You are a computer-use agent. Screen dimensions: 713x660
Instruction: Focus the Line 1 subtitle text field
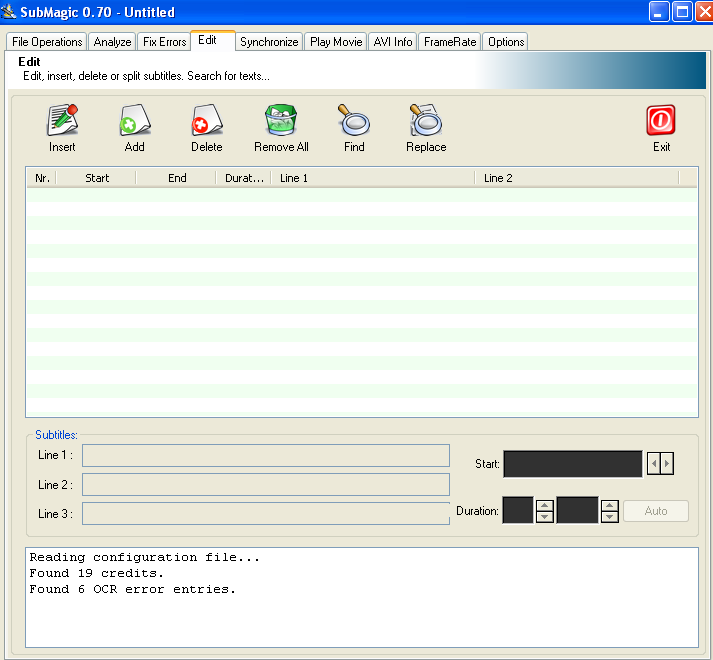pyautogui.click(x=266, y=455)
